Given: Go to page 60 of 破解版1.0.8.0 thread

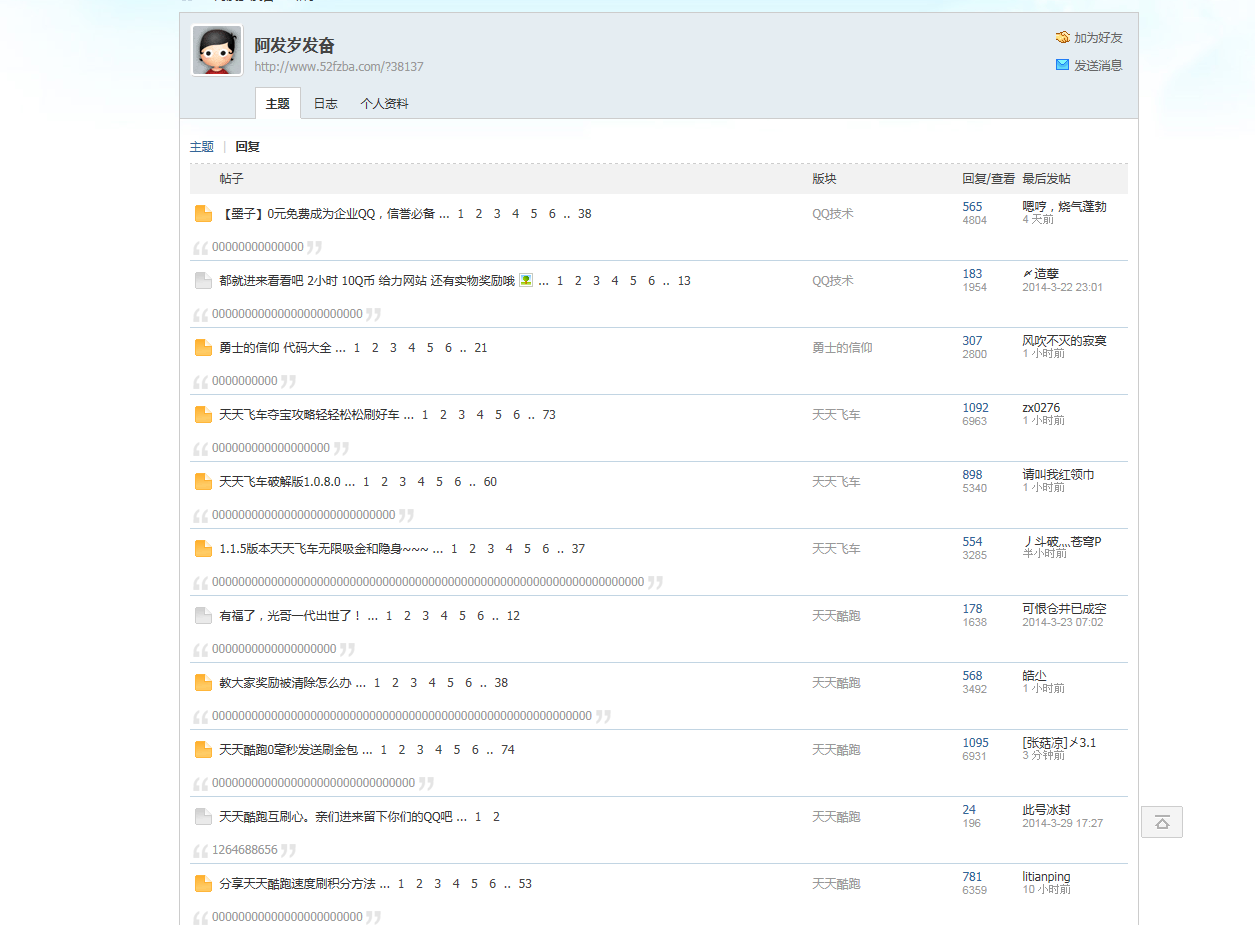Looking at the screenshot, I should click(490, 481).
